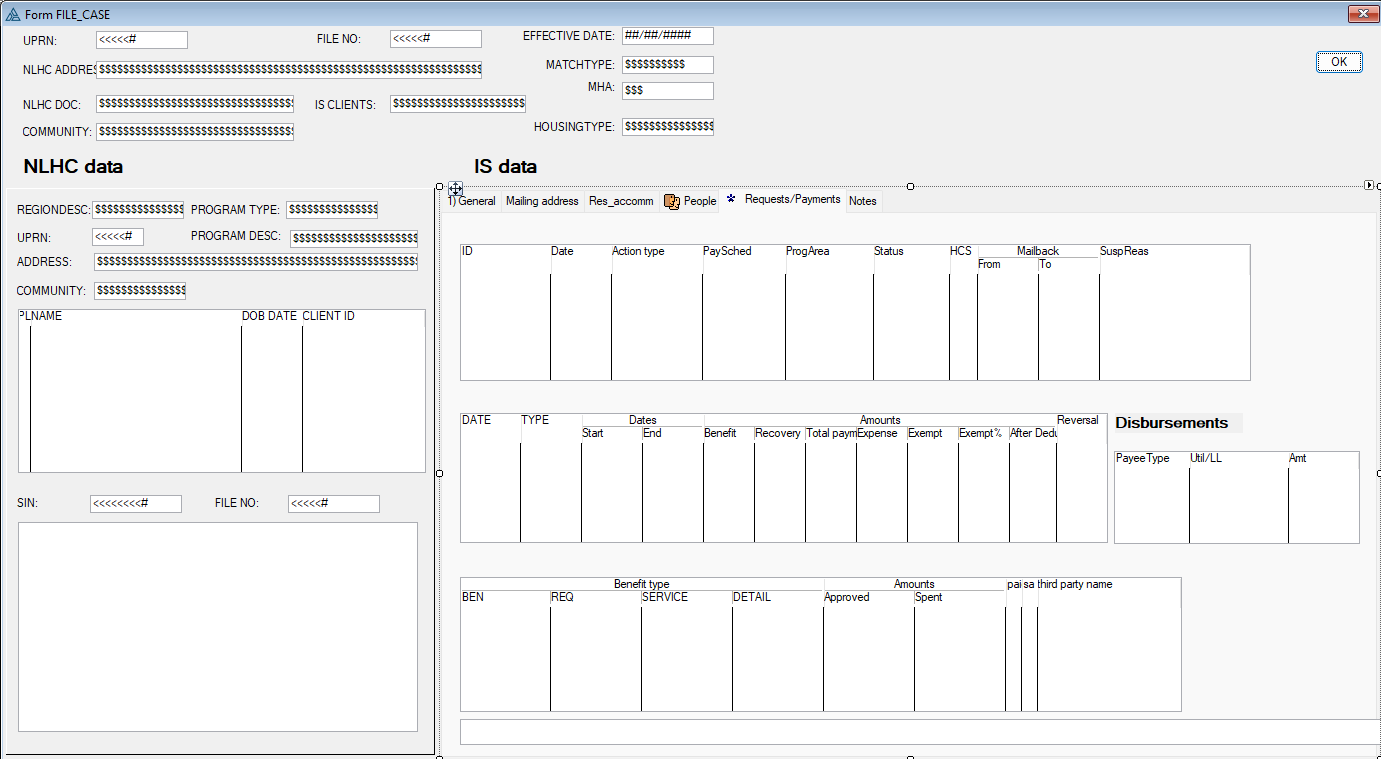
Task: Close the Form FILE_CASE window
Action: (1361, 14)
